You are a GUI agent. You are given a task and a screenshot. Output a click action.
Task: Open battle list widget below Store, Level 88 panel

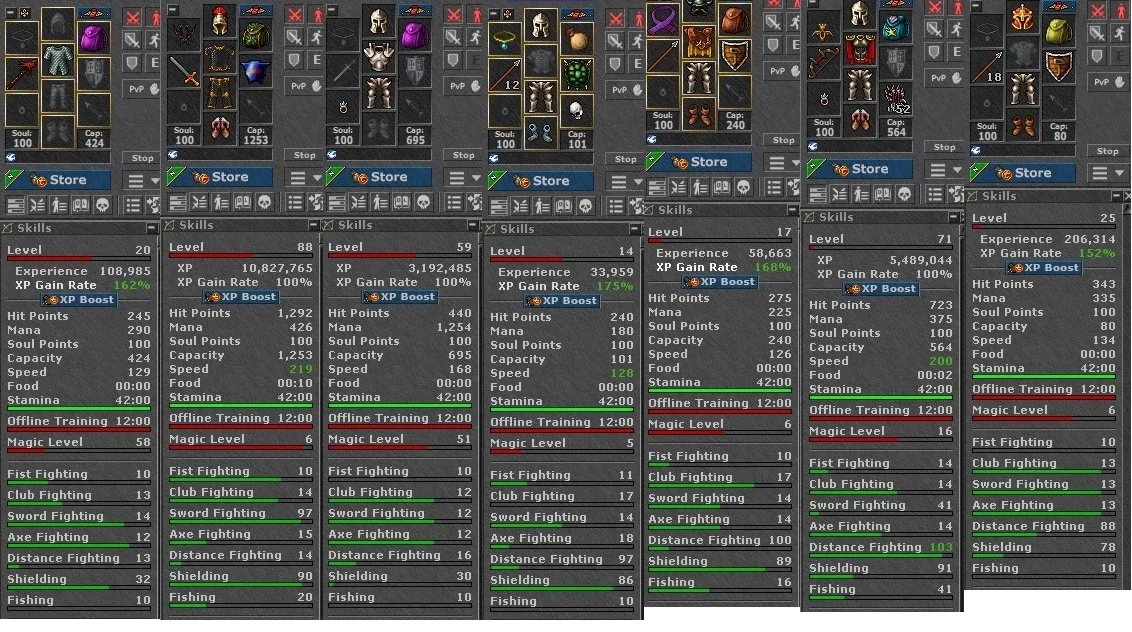(200, 202)
